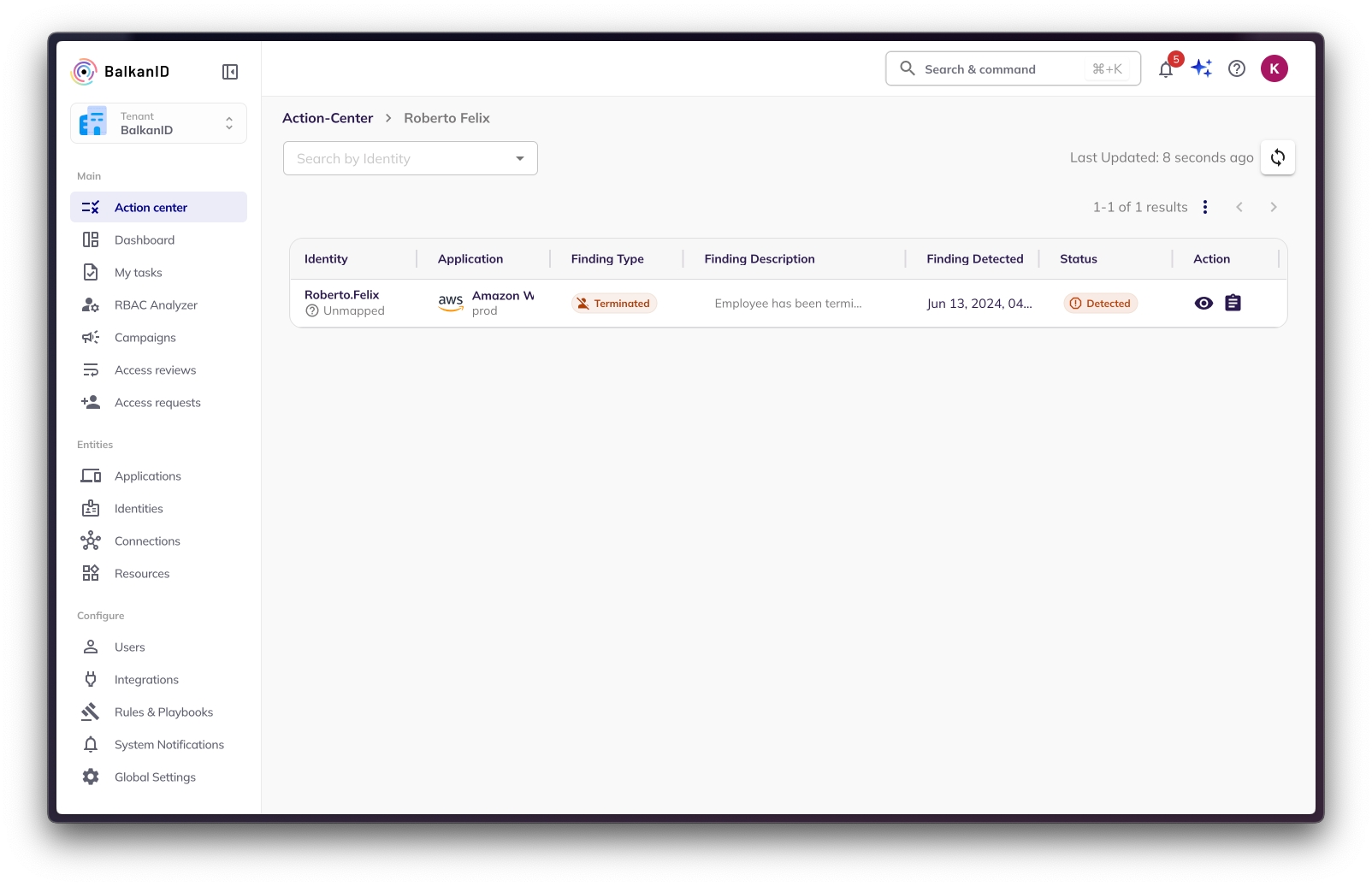The height and width of the screenshot is (886, 1372).
Task: Open Global Settings
Action: tap(158, 777)
